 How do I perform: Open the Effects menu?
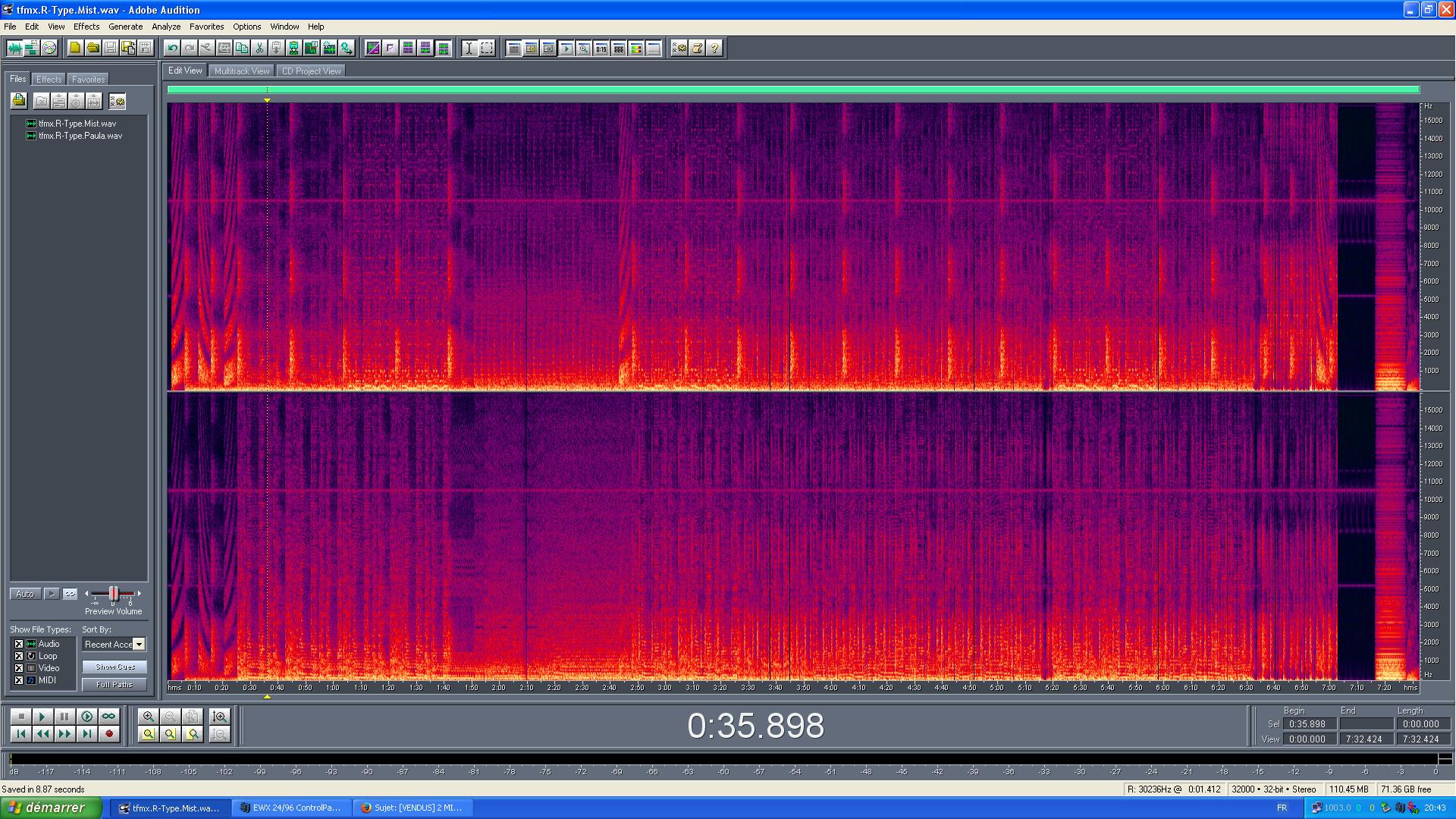[86, 27]
